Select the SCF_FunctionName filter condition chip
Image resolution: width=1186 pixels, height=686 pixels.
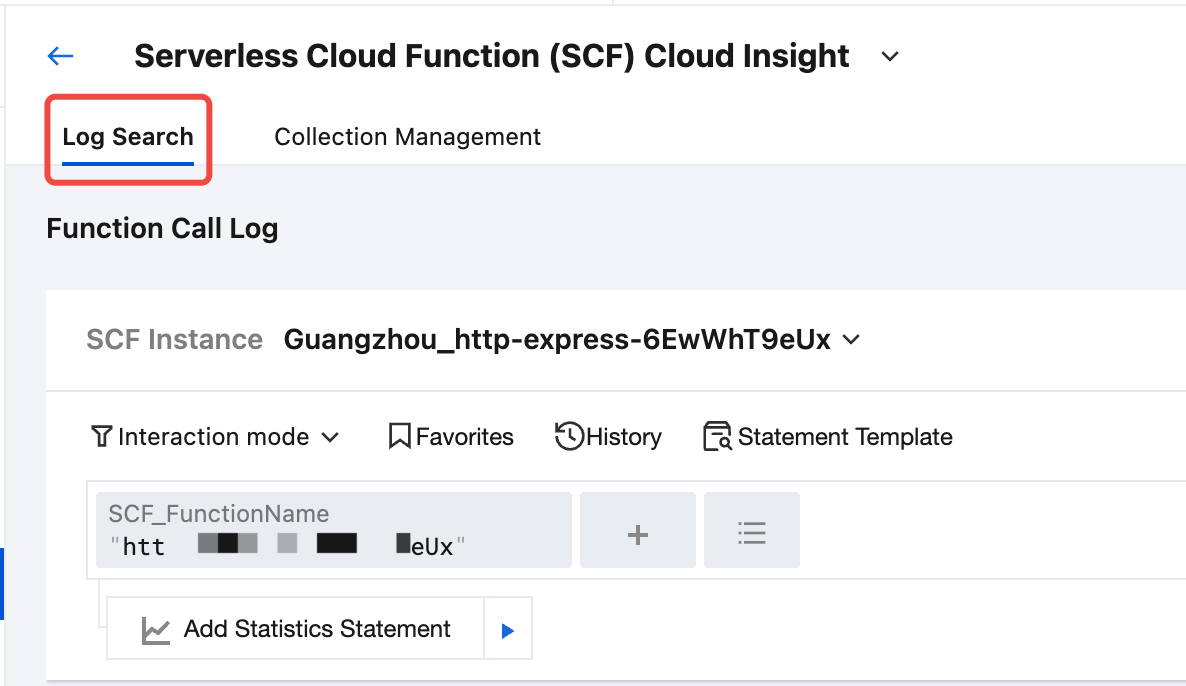[x=334, y=530]
